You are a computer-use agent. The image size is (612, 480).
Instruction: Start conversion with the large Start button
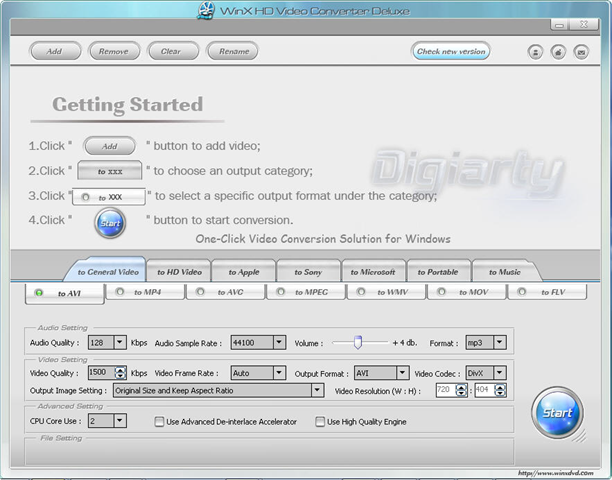(557, 413)
